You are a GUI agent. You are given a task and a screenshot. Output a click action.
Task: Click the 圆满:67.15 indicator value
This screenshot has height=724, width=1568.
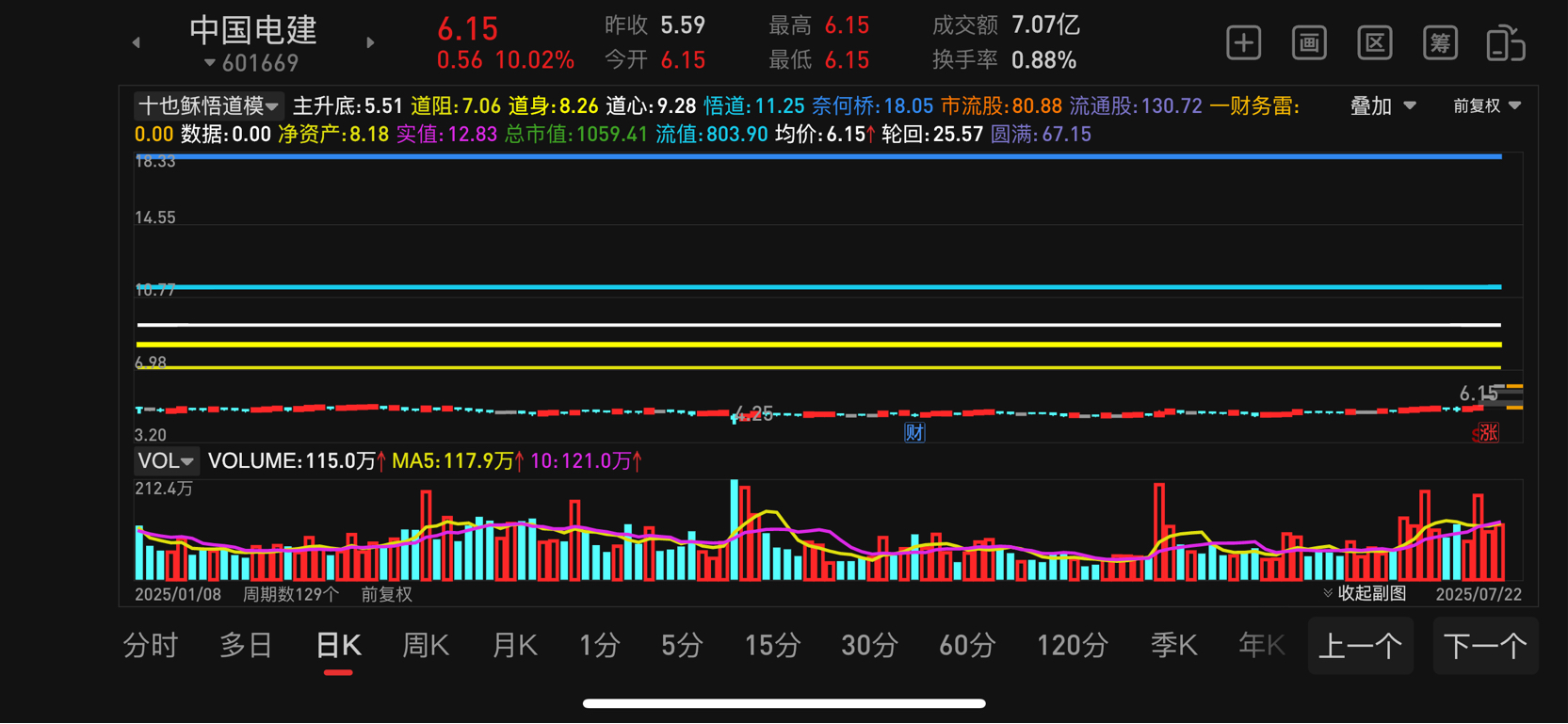click(x=1041, y=135)
